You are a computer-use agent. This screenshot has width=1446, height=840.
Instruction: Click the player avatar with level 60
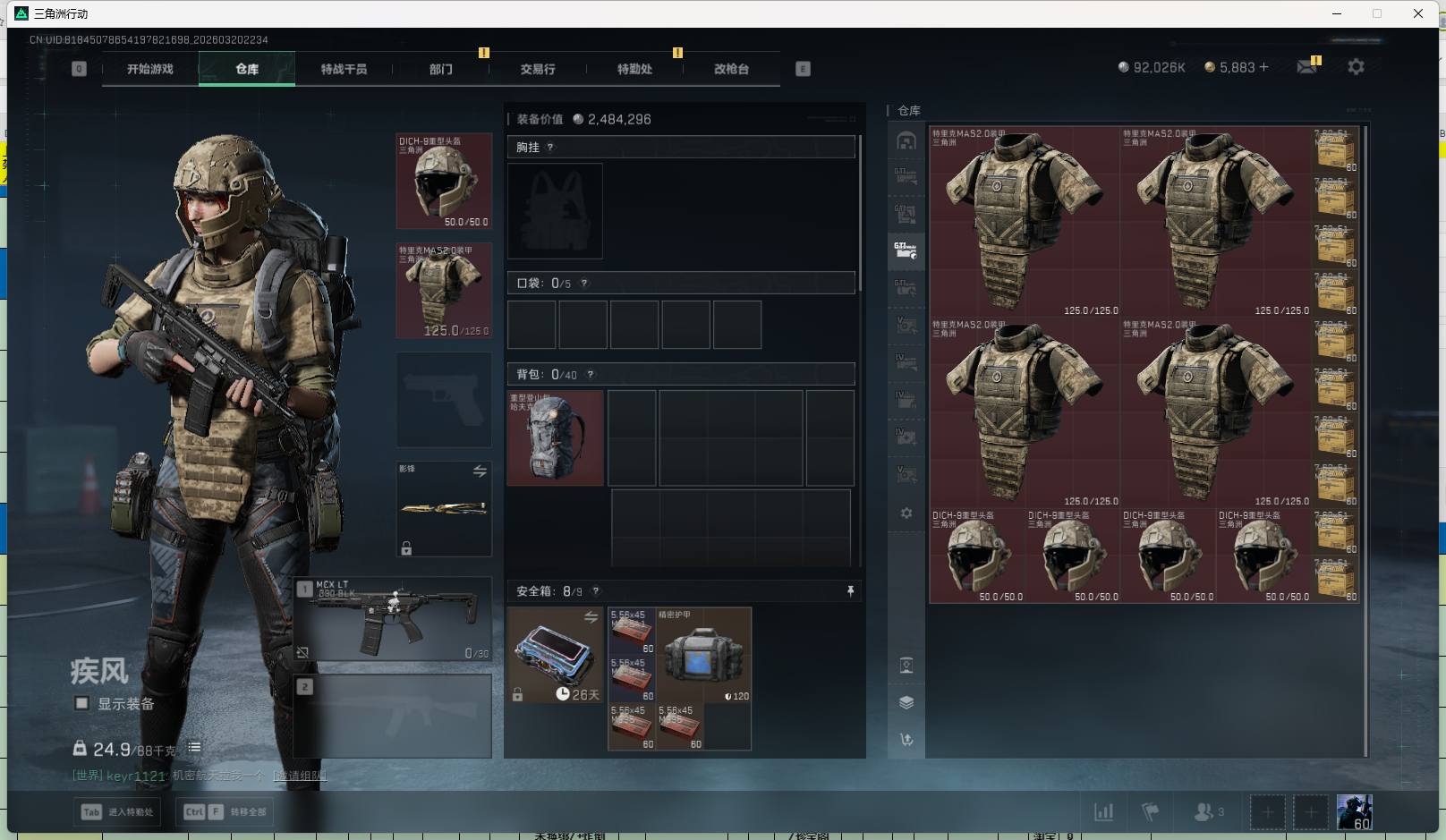(x=1354, y=812)
